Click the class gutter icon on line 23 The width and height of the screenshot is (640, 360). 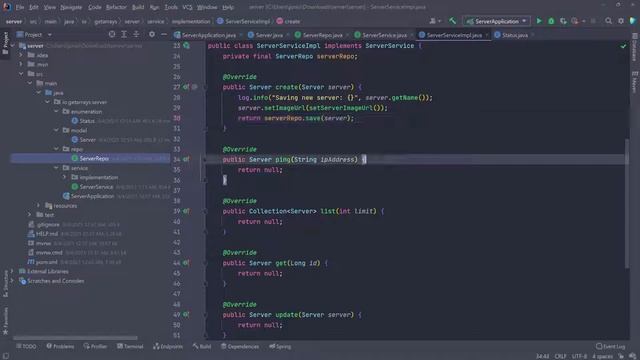(187, 45)
